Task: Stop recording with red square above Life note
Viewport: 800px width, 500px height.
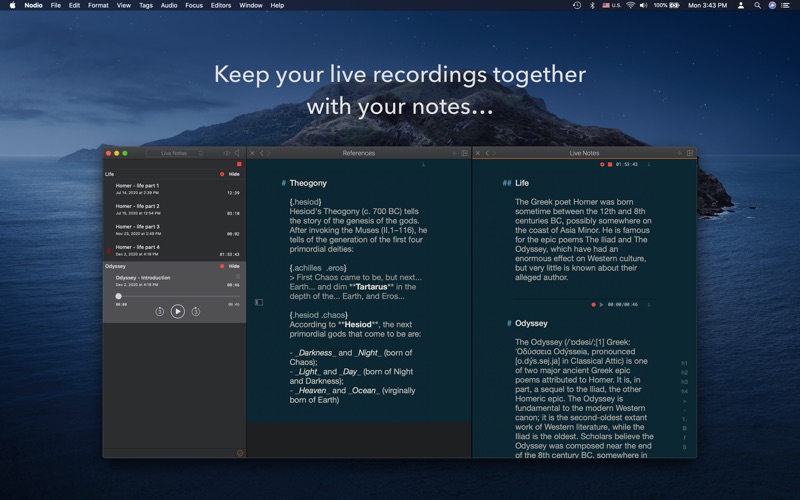Action: (610, 164)
